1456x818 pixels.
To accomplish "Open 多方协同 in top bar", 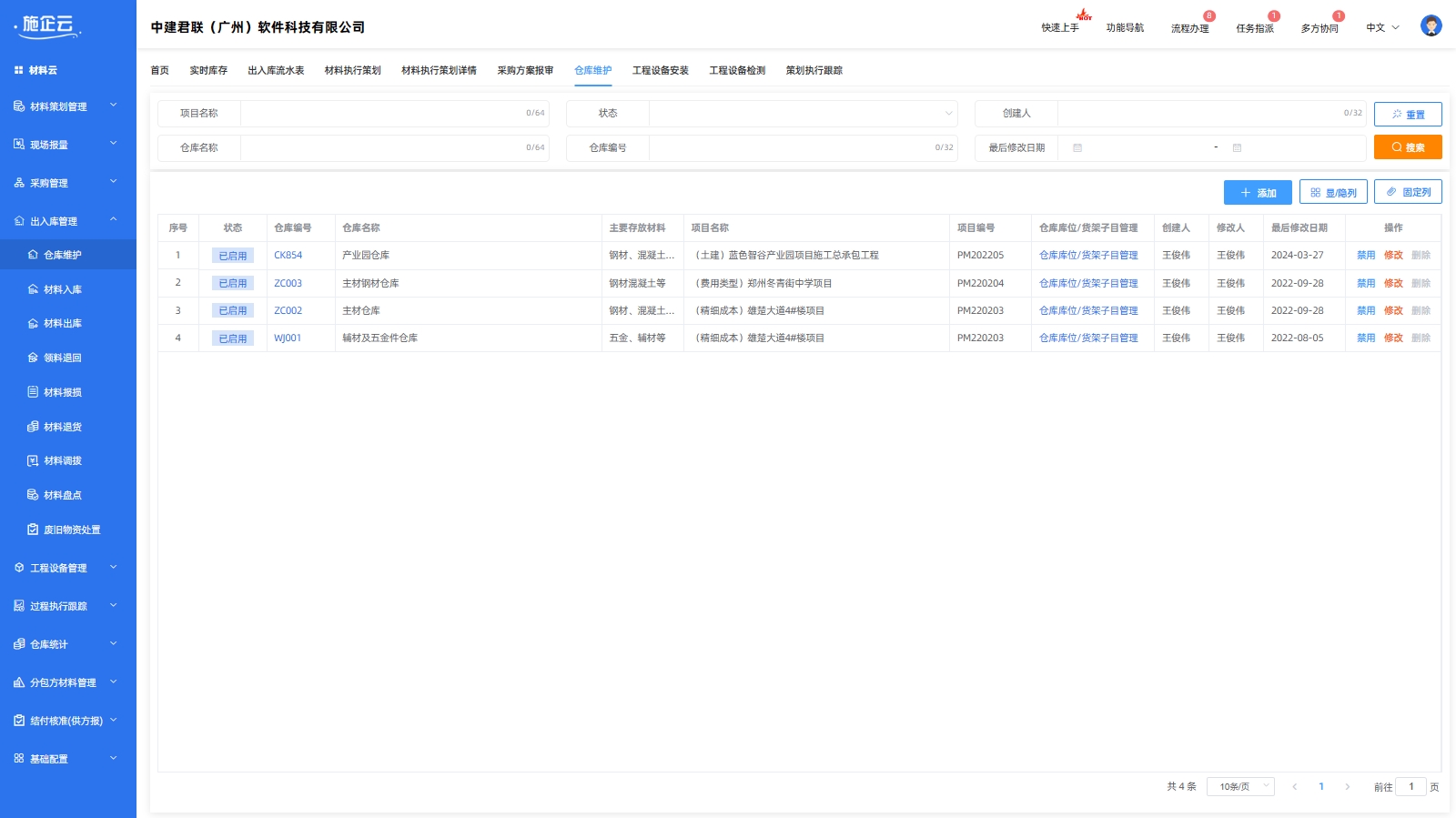I will (1319, 28).
